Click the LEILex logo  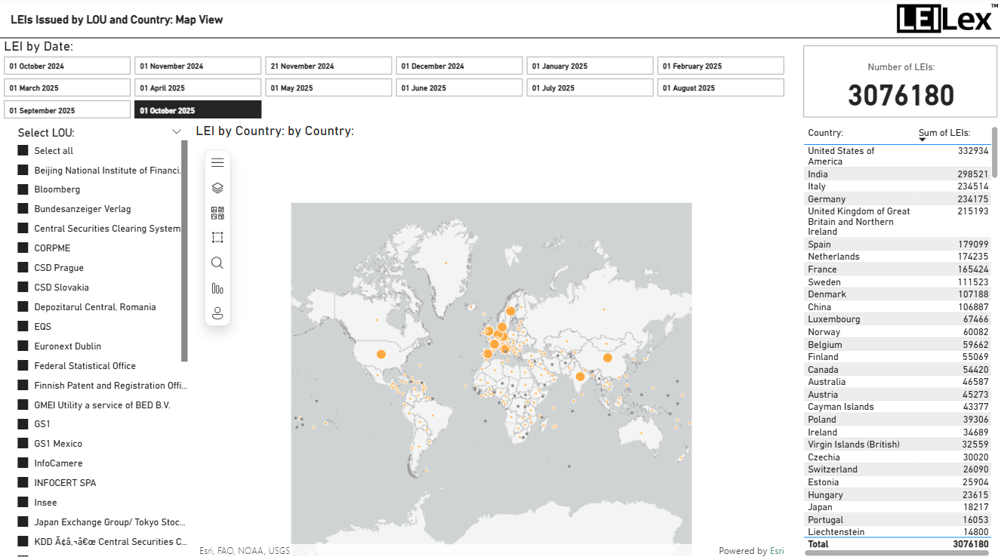point(943,19)
